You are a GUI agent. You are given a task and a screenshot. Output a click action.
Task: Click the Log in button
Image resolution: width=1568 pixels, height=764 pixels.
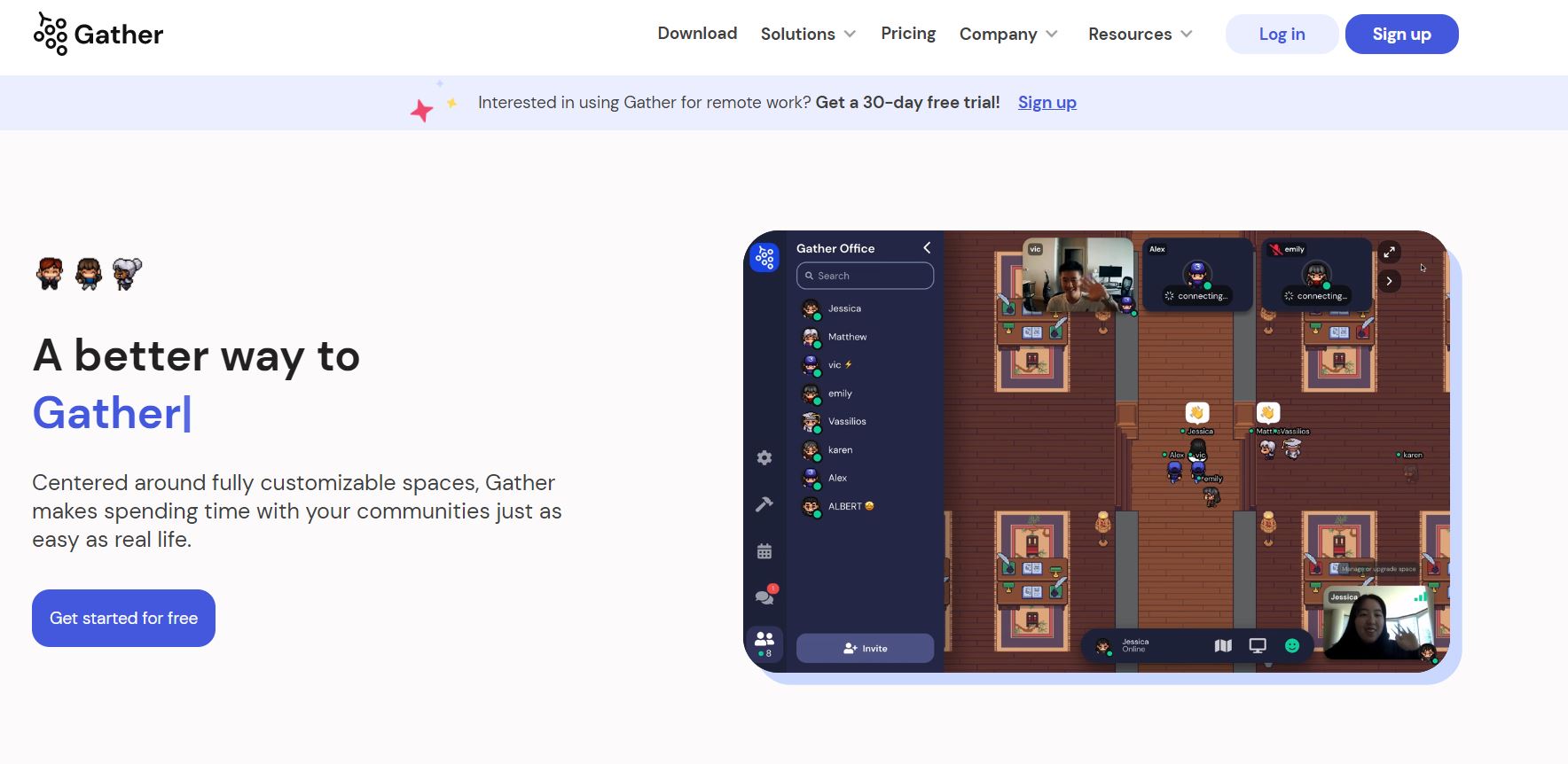click(1282, 34)
